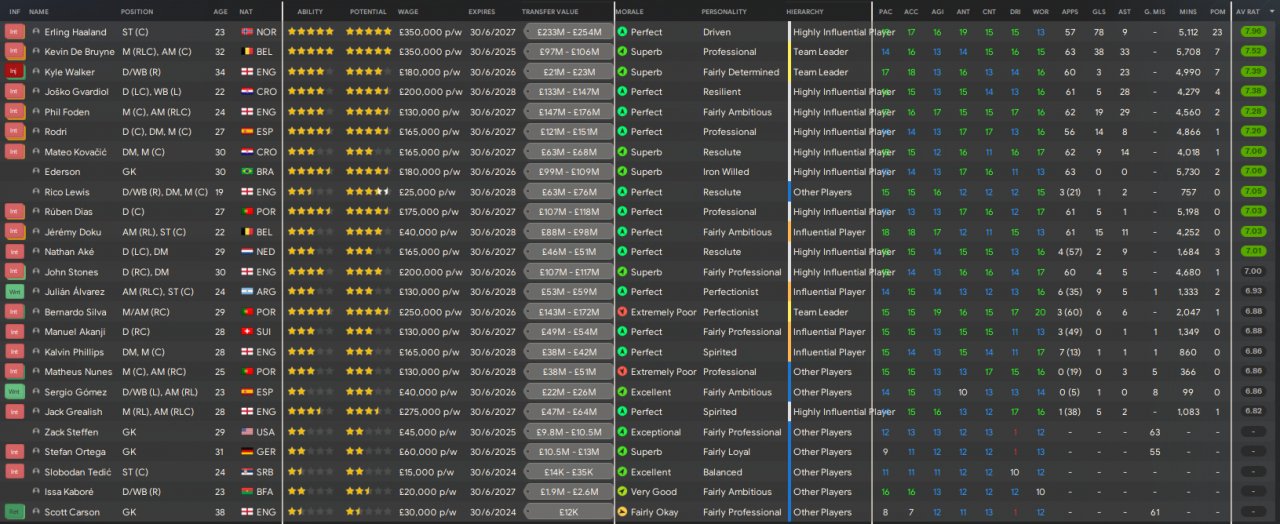Click Scott Carson's £12K transfer value

[x=569, y=512]
